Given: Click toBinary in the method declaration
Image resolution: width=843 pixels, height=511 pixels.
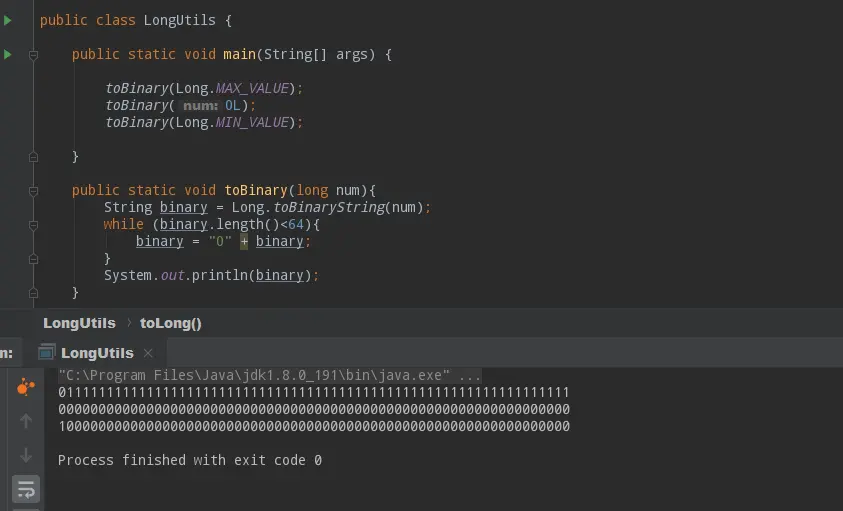Looking at the screenshot, I should 255,190.
